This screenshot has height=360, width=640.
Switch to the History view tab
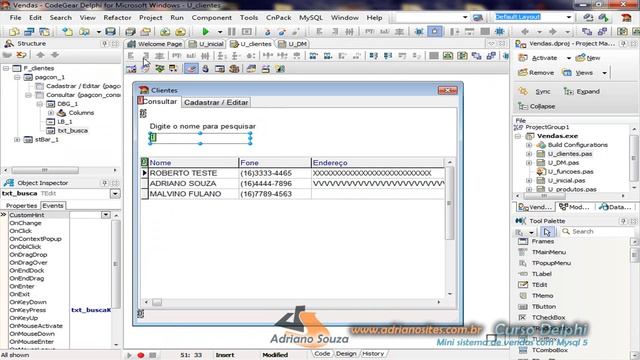(373, 354)
